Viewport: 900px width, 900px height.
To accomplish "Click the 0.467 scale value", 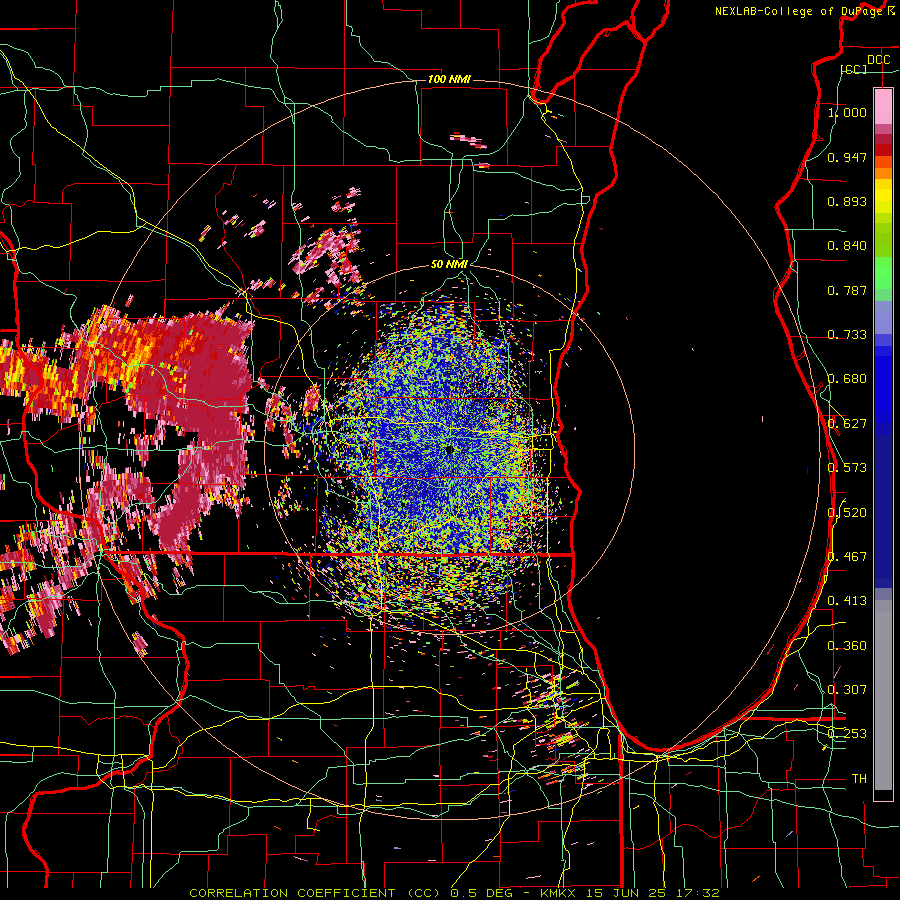I will click(x=847, y=557).
